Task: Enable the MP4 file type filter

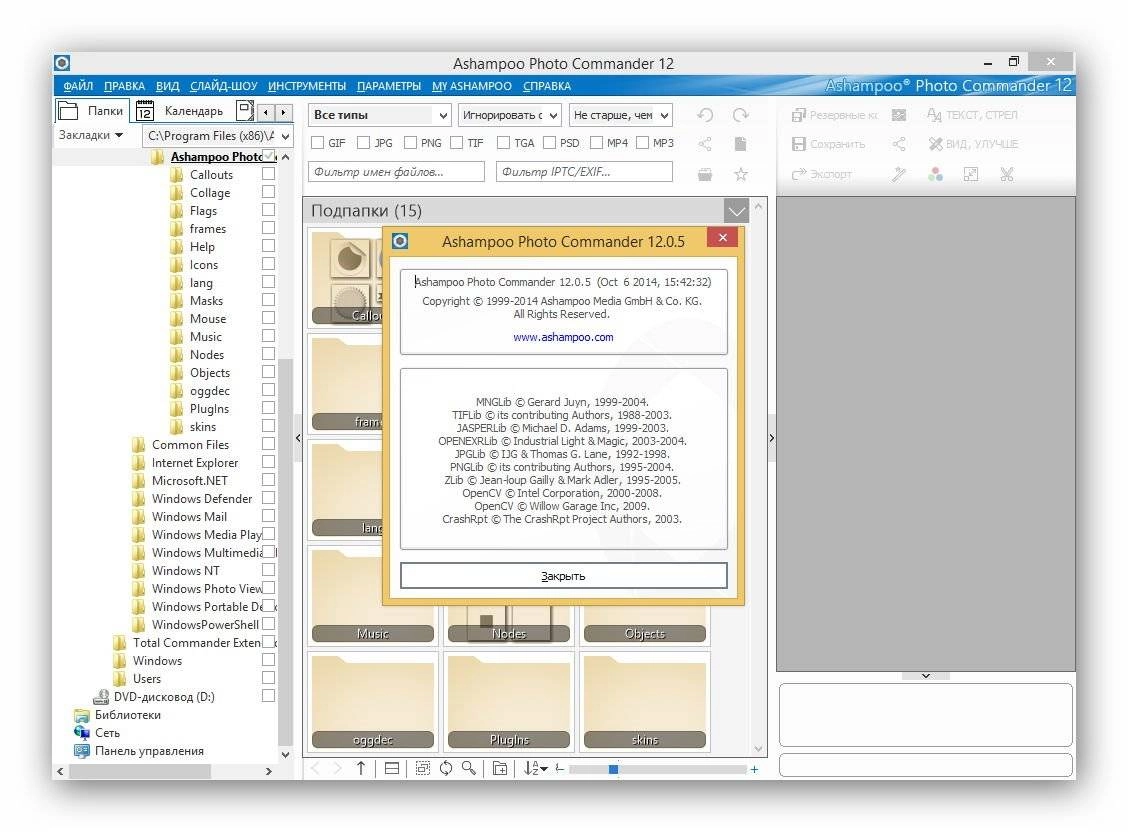Action: click(596, 143)
